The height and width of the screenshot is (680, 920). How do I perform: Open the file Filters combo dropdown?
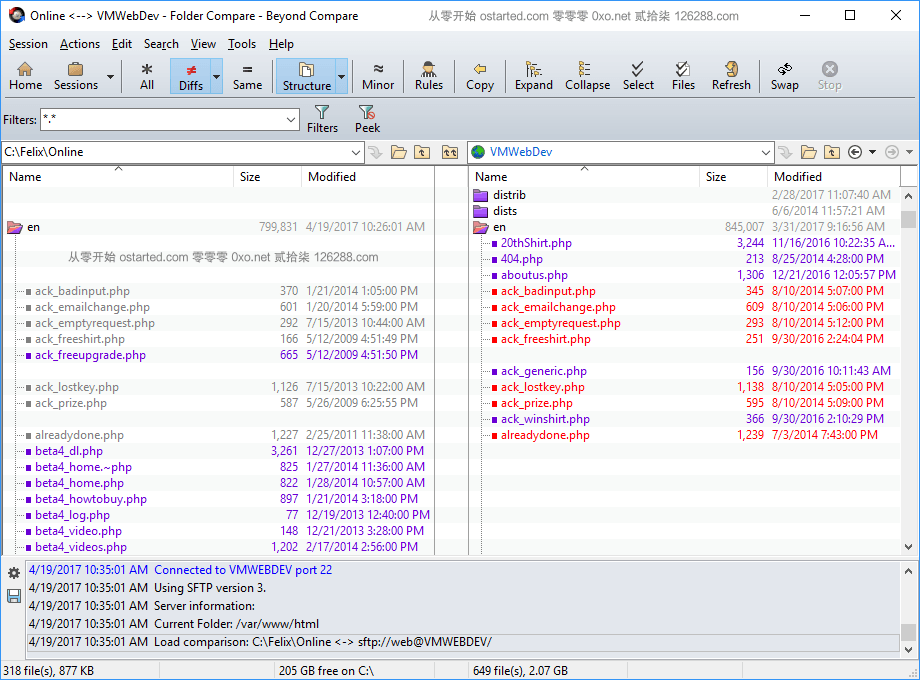pyautogui.click(x=291, y=120)
